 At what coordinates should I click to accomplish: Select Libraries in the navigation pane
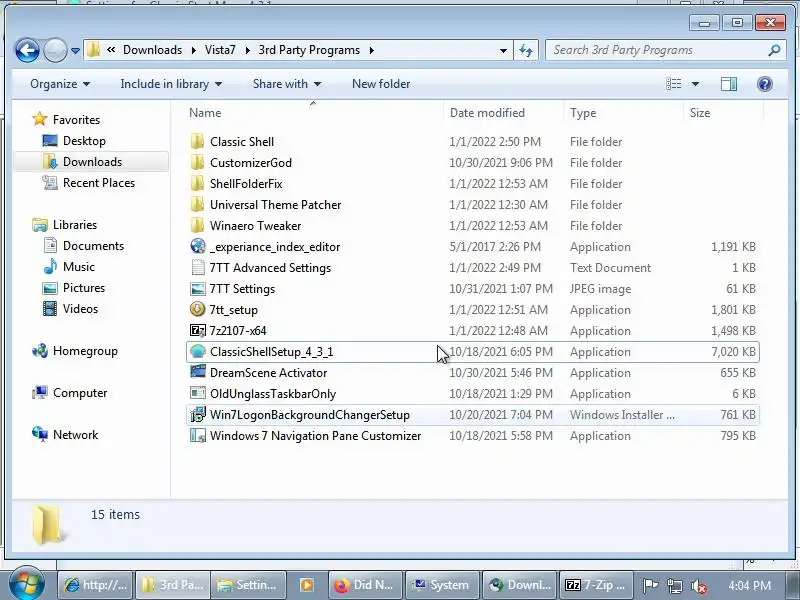[x=74, y=225]
